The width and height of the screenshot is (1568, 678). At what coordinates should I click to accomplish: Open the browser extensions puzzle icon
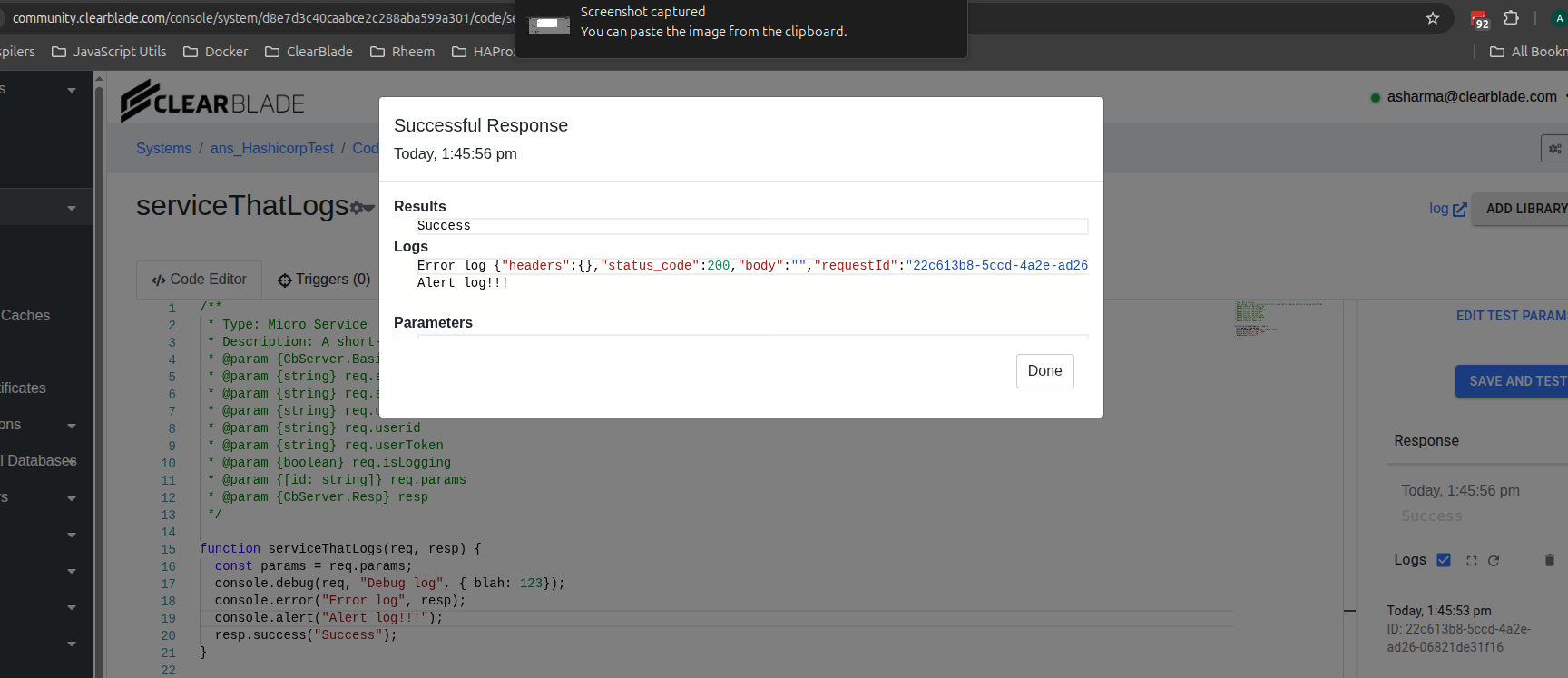(x=1512, y=18)
